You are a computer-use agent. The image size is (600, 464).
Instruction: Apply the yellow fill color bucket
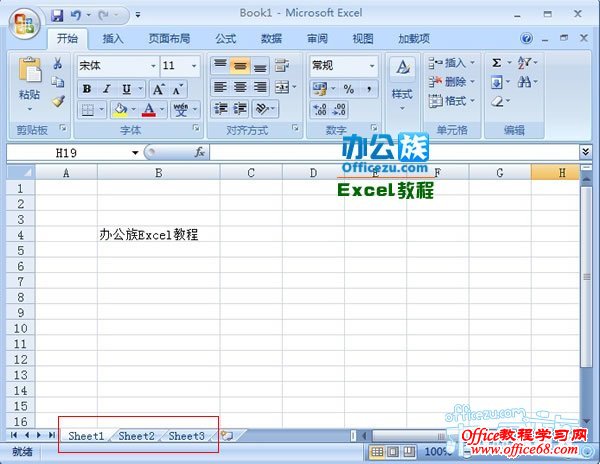coord(120,110)
